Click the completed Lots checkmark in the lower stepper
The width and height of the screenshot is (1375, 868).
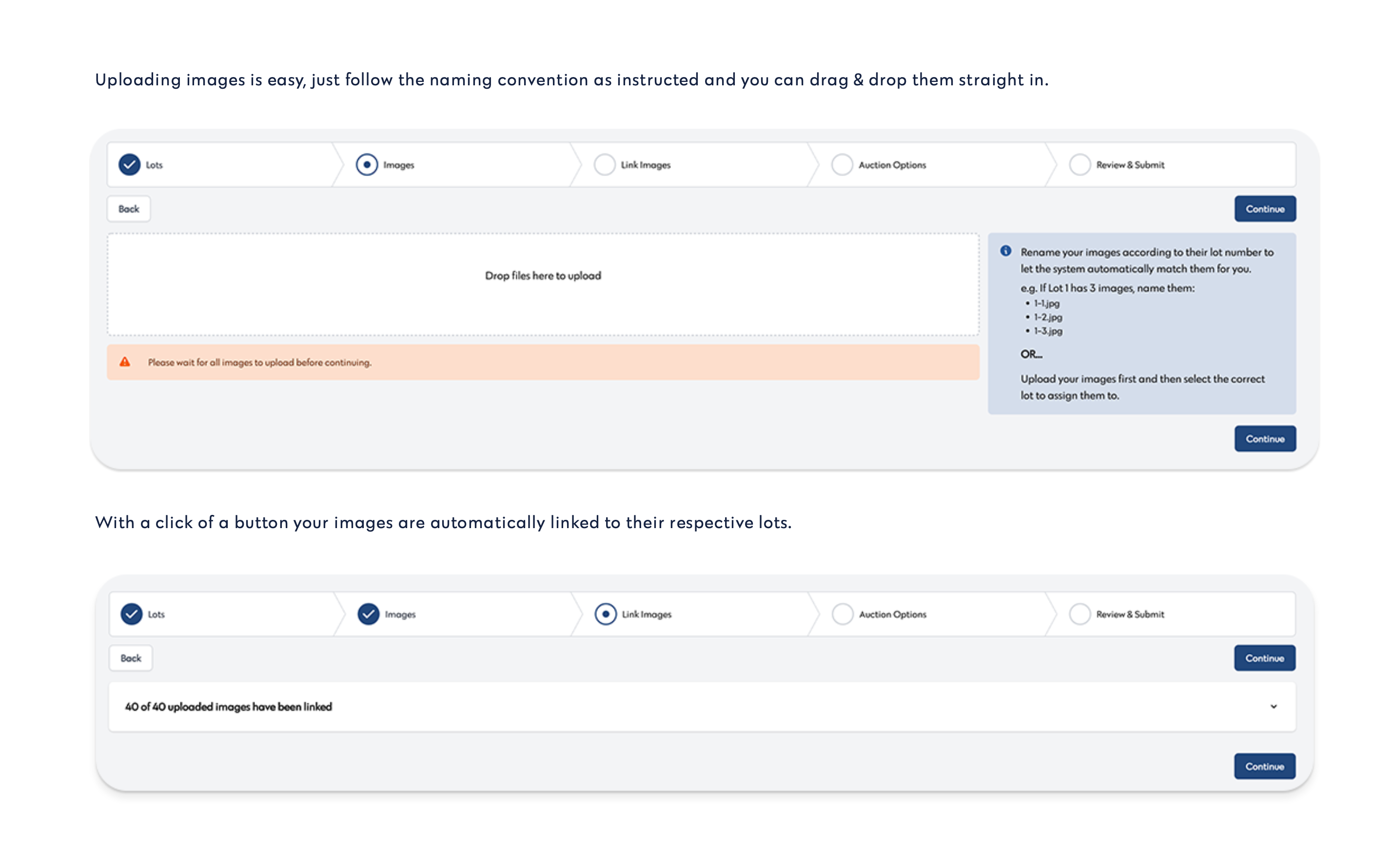tap(131, 614)
